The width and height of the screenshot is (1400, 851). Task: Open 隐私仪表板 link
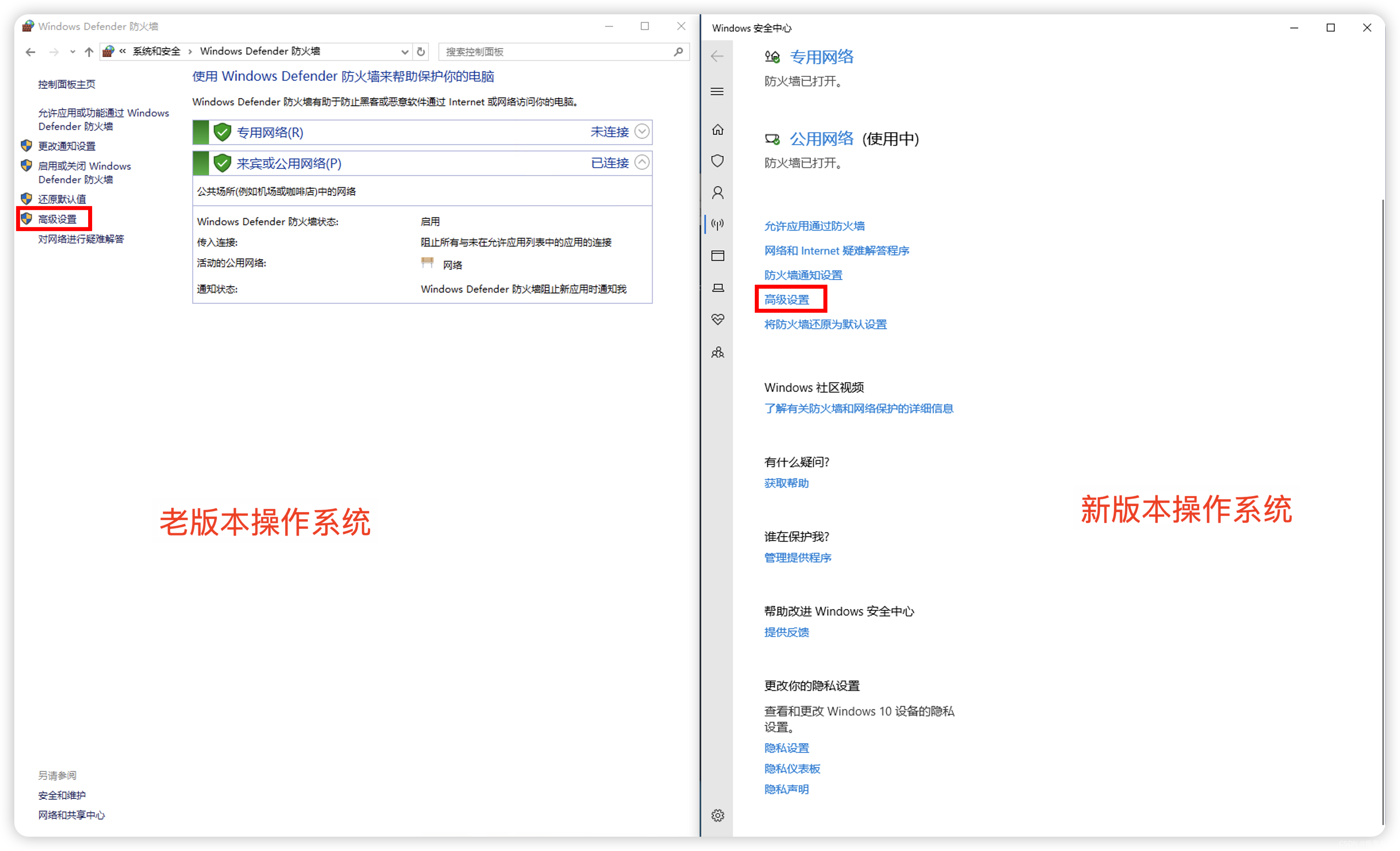(792, 768)
